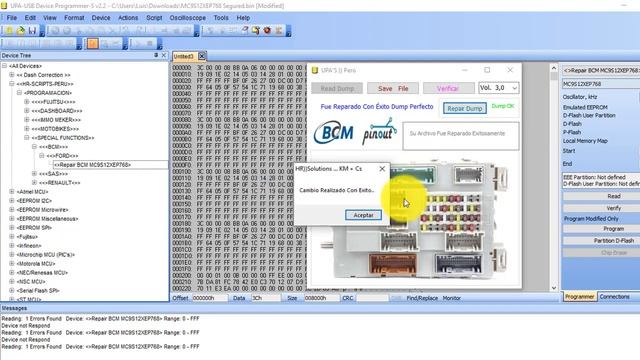Open the Tools menu
Image resolution: width=640 pixels, height=360 pixels.
point(221,18)
